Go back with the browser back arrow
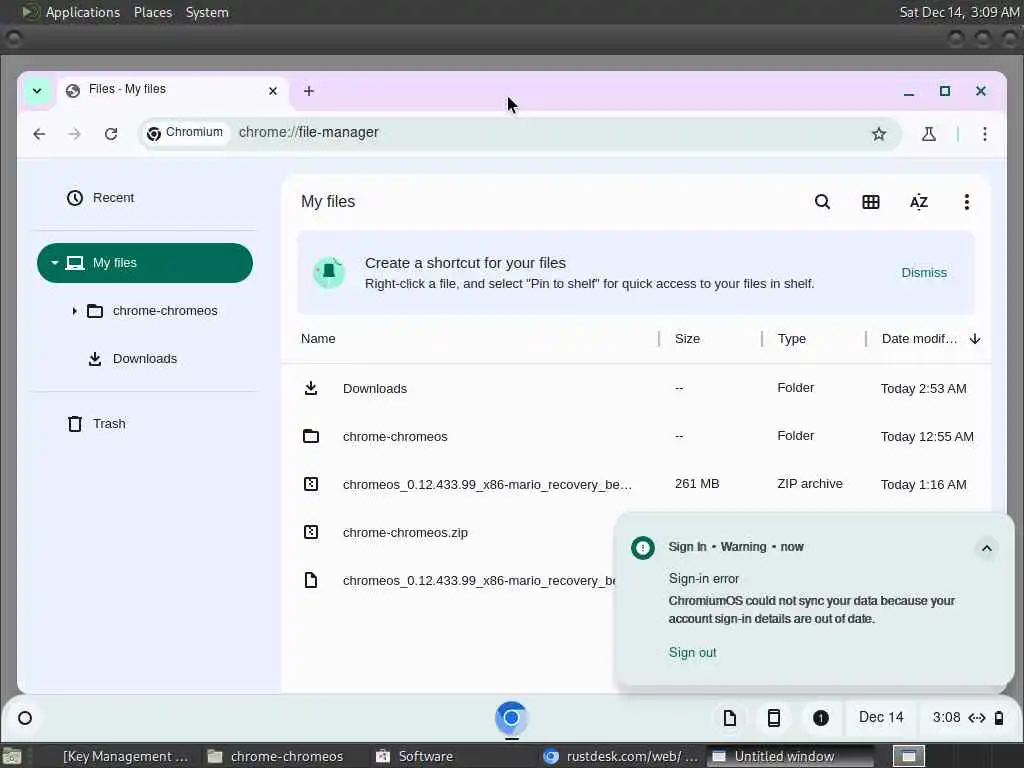The width and height of the screenshot is (1024, 768). 39,134
